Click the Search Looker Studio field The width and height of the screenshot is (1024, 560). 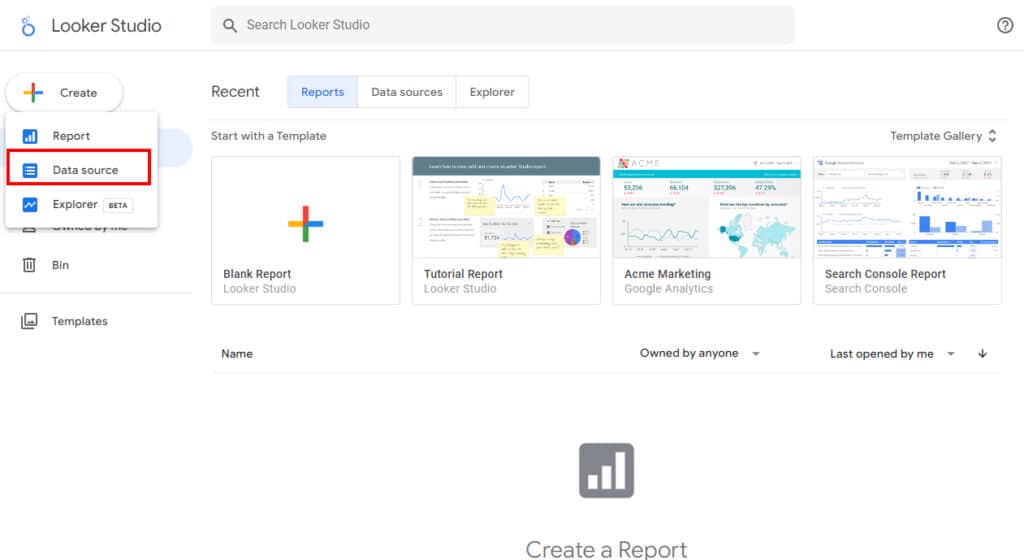pos(502,25)
